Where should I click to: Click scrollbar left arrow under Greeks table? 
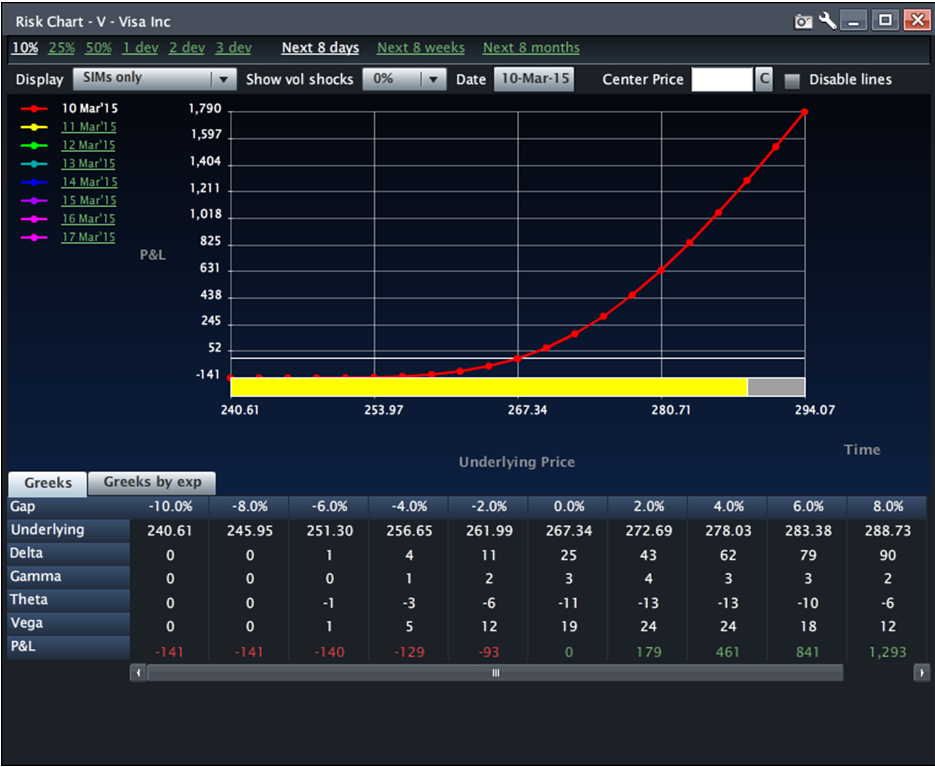coord(138,673)
